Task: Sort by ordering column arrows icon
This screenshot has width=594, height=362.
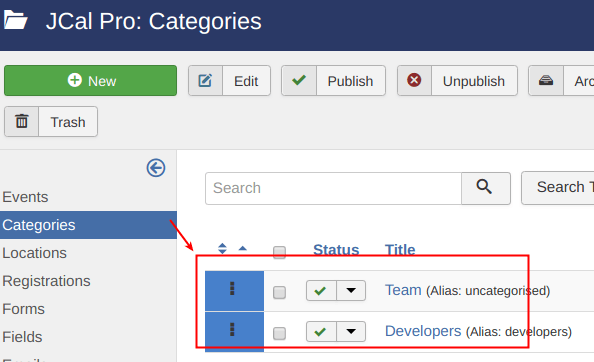Action: [222, 248]
